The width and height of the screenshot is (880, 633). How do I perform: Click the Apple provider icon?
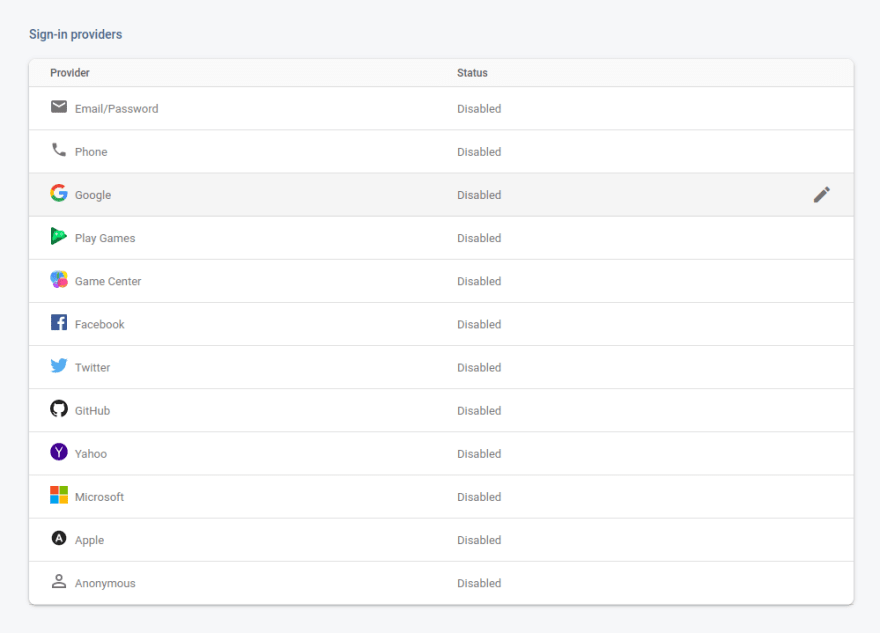click(x=59, y=538)
